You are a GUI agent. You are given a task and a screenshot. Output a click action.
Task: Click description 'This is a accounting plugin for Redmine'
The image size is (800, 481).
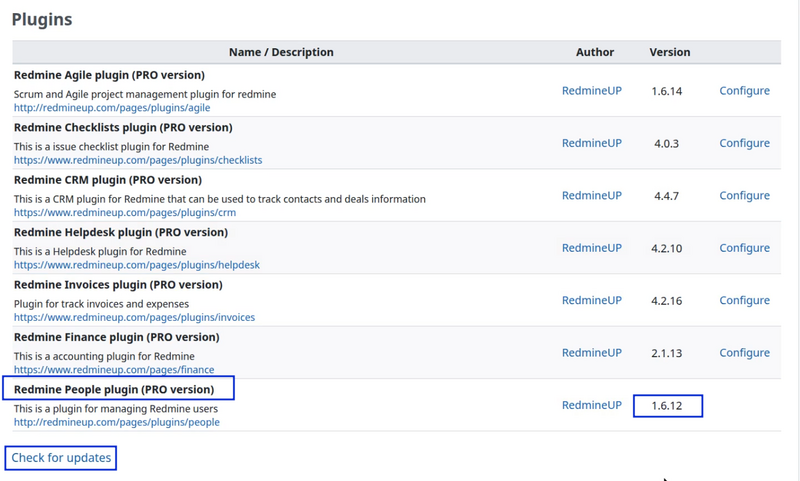[x=104, y=357]
